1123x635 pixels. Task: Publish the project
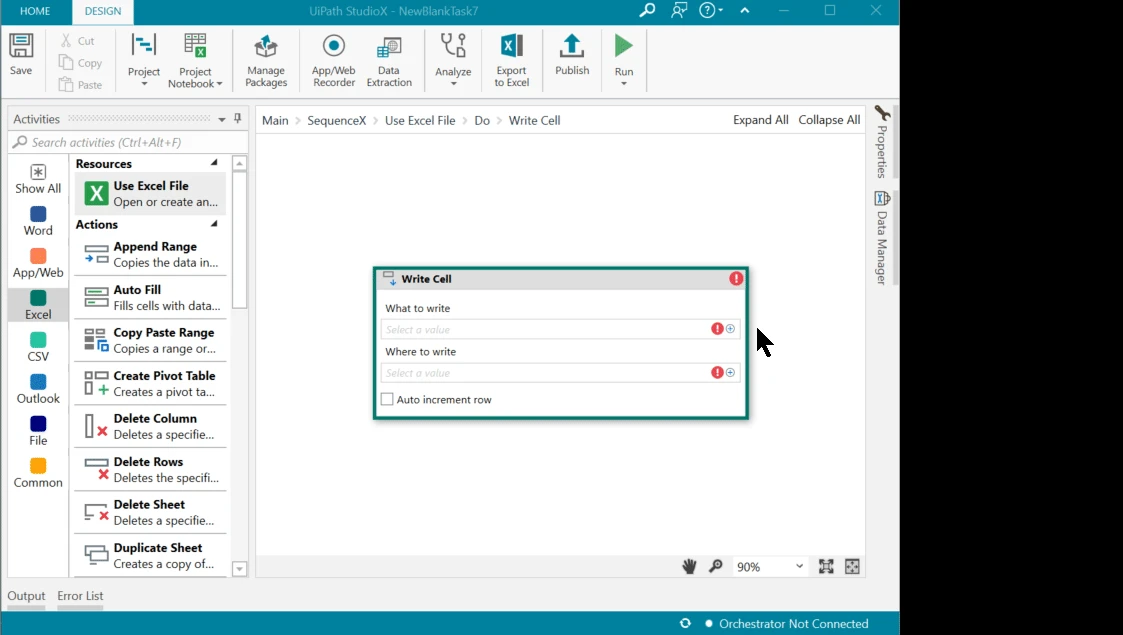click(572, 54)
